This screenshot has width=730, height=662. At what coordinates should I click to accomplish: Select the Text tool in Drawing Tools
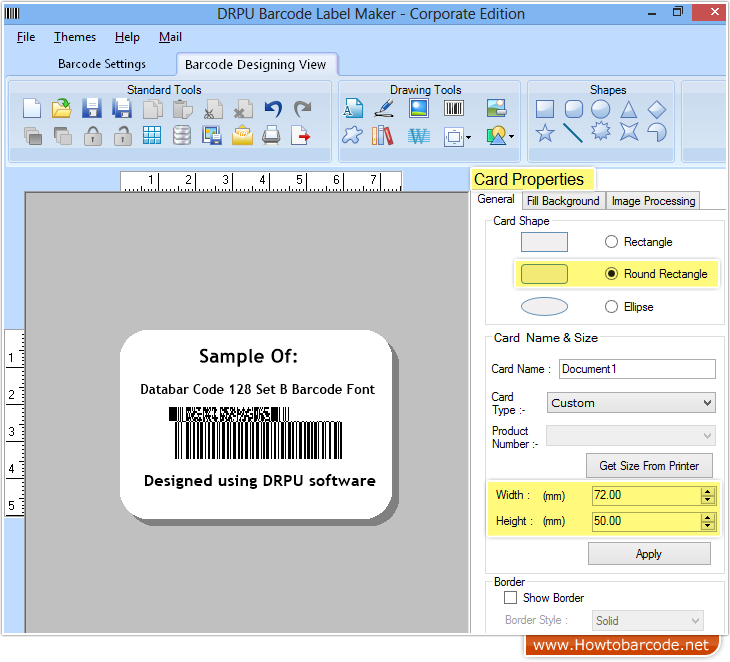353,108
